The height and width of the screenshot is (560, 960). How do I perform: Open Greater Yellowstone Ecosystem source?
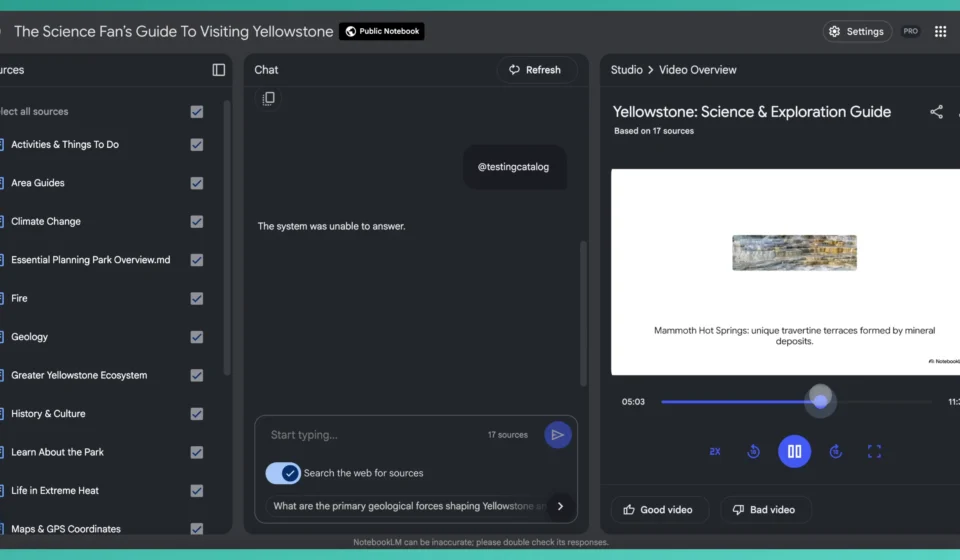(x=79, y=375)
